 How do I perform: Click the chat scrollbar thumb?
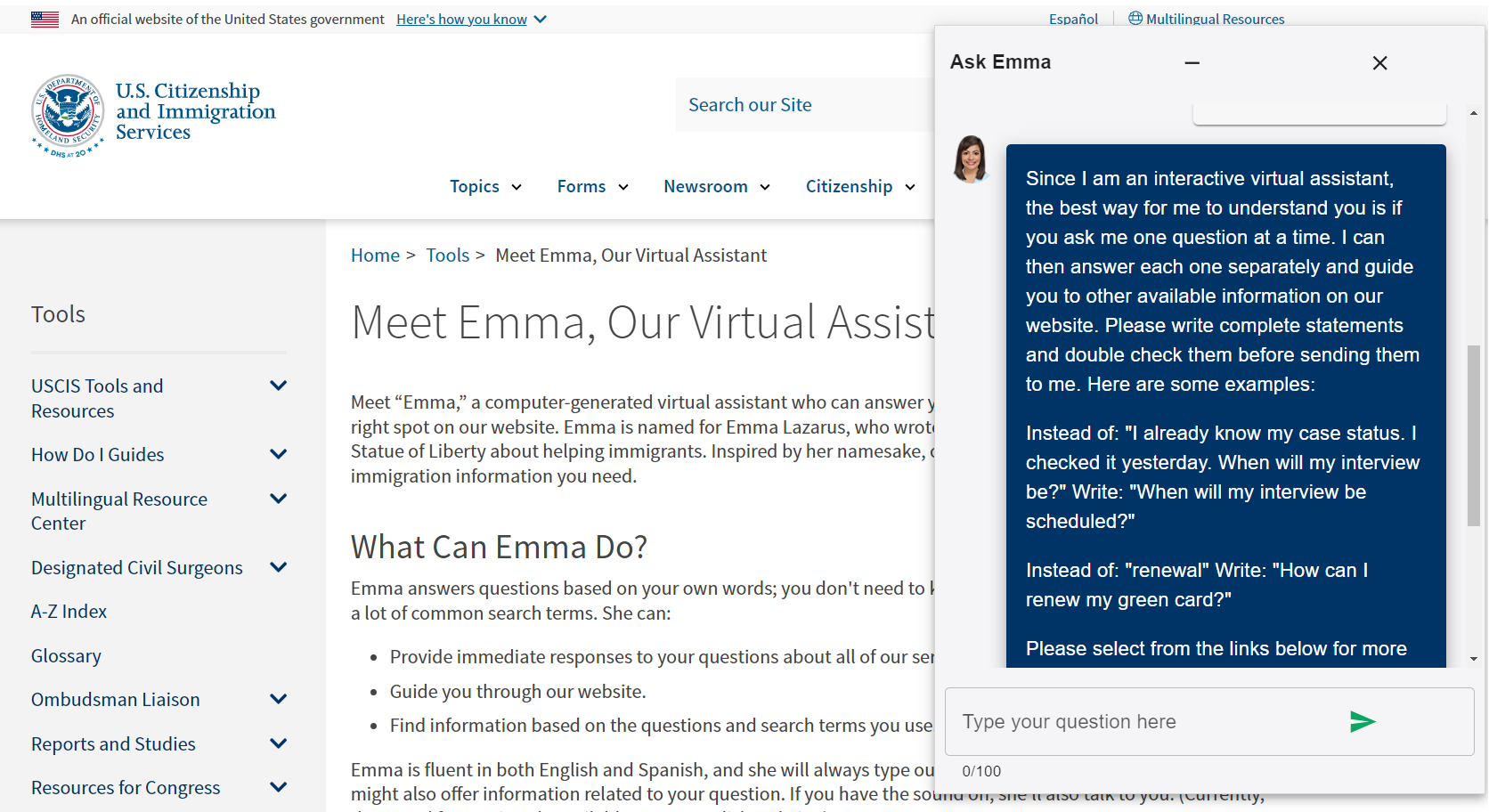[1473, 436]
